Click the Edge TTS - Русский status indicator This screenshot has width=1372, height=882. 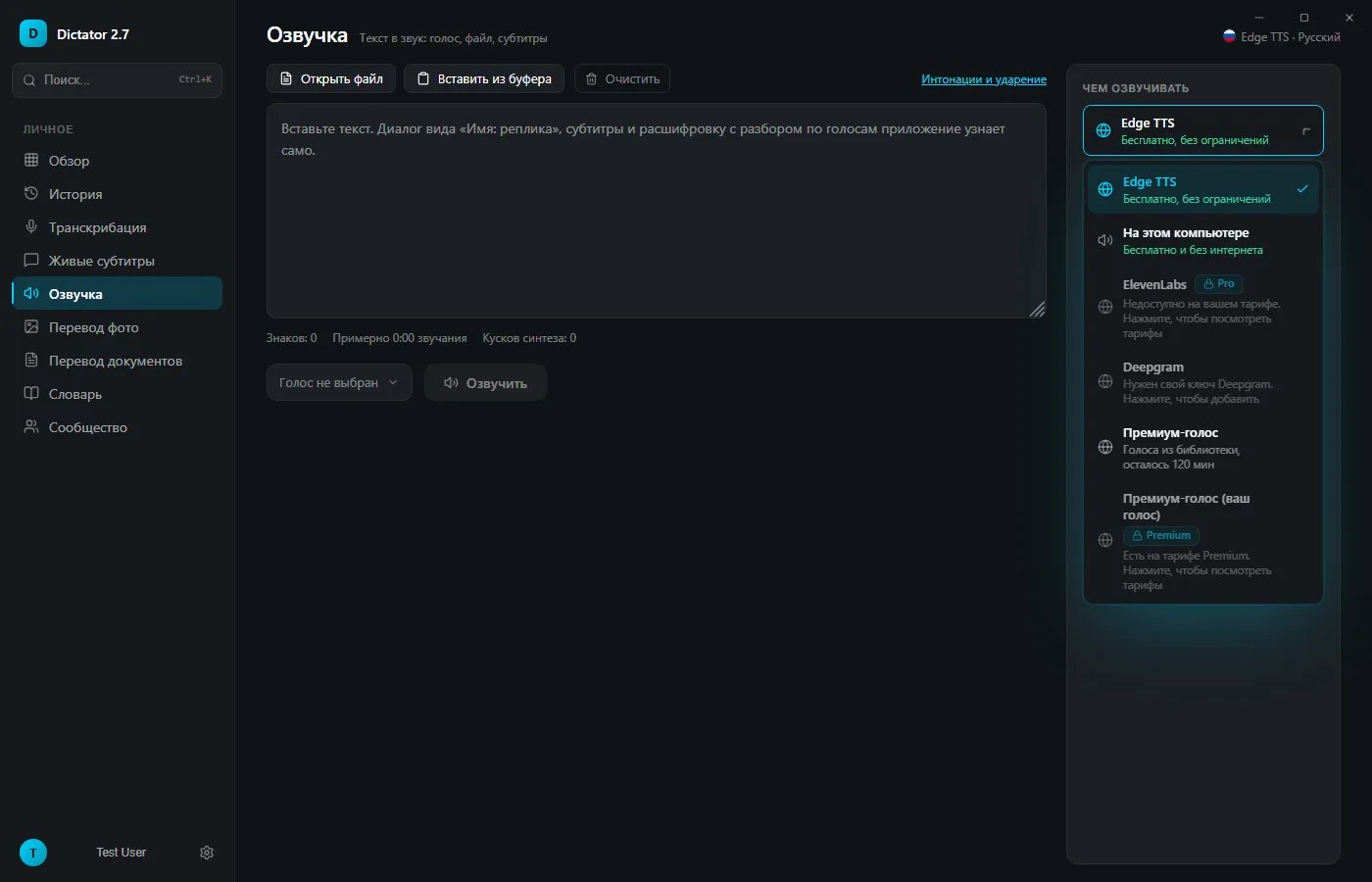pos(1282,36)
